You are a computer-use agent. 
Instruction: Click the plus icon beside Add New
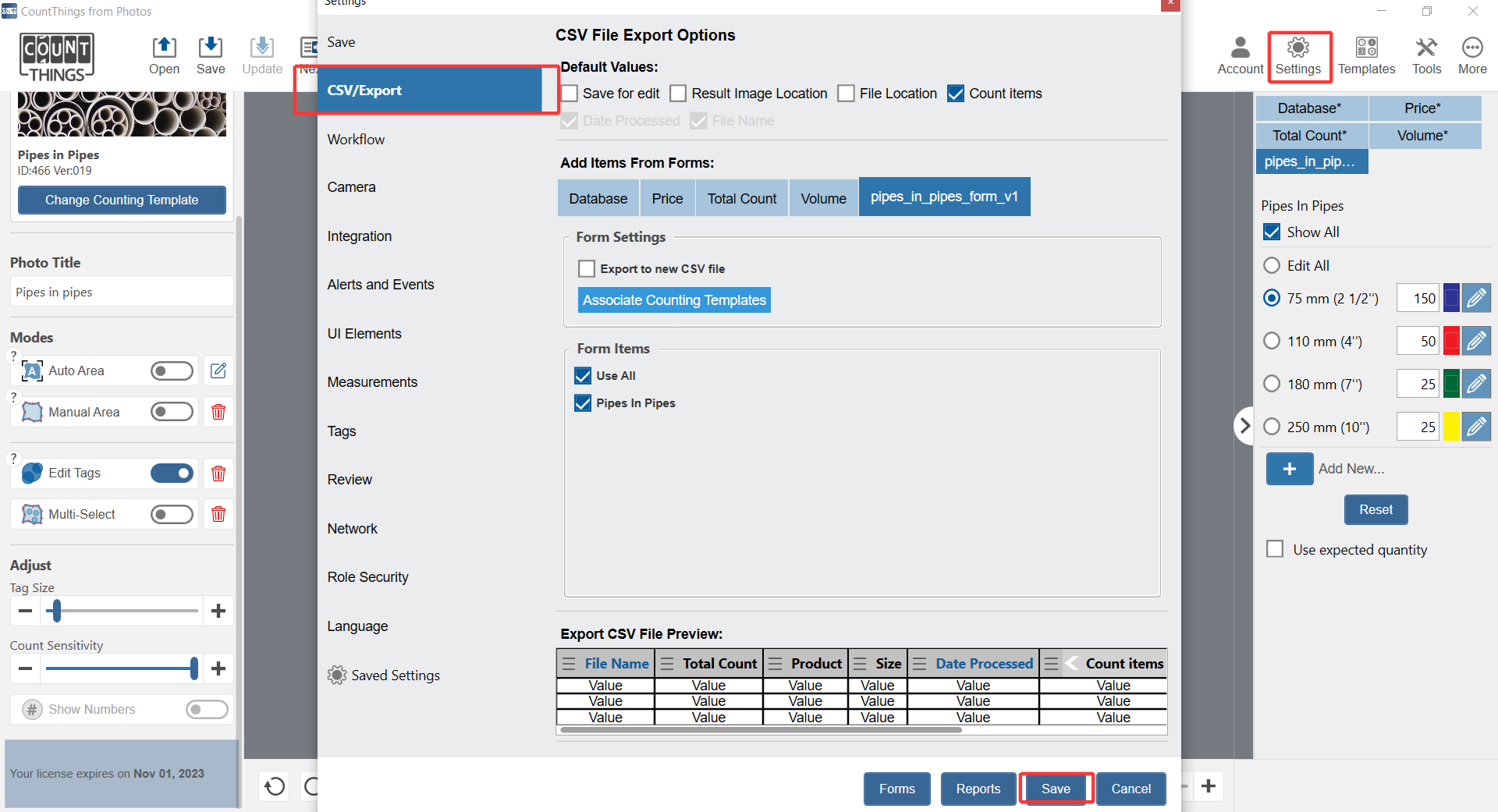pos(1289,469)
